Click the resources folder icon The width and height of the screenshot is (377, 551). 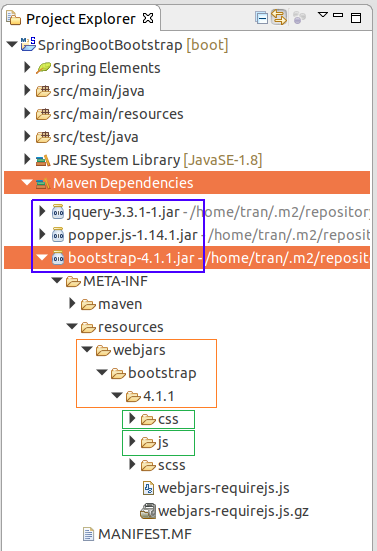[x=88, y=328]
